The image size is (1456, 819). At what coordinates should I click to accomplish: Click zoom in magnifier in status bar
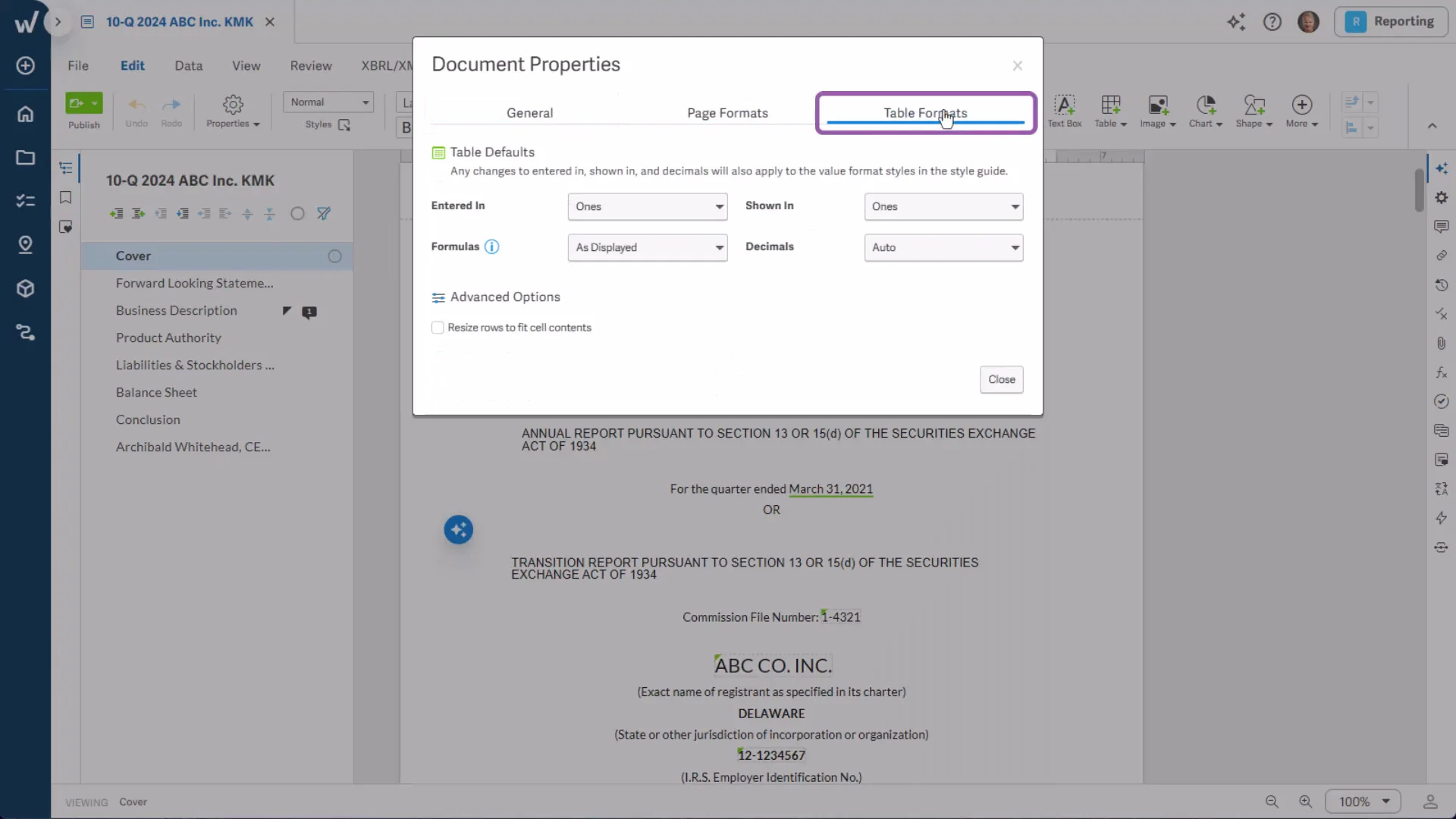click(x=1305, y=802)
